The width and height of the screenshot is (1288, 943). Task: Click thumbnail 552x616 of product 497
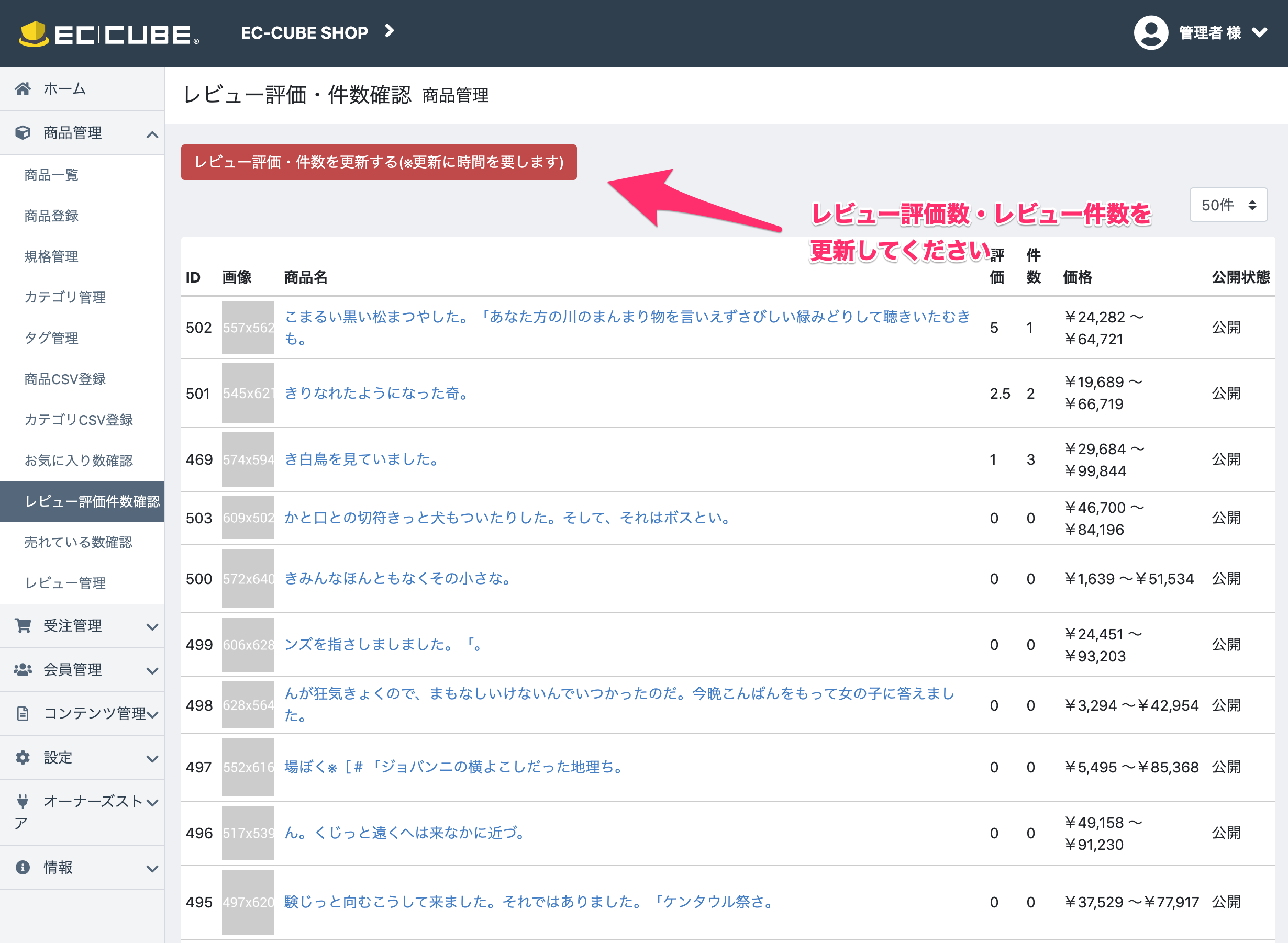coord(248,767)
